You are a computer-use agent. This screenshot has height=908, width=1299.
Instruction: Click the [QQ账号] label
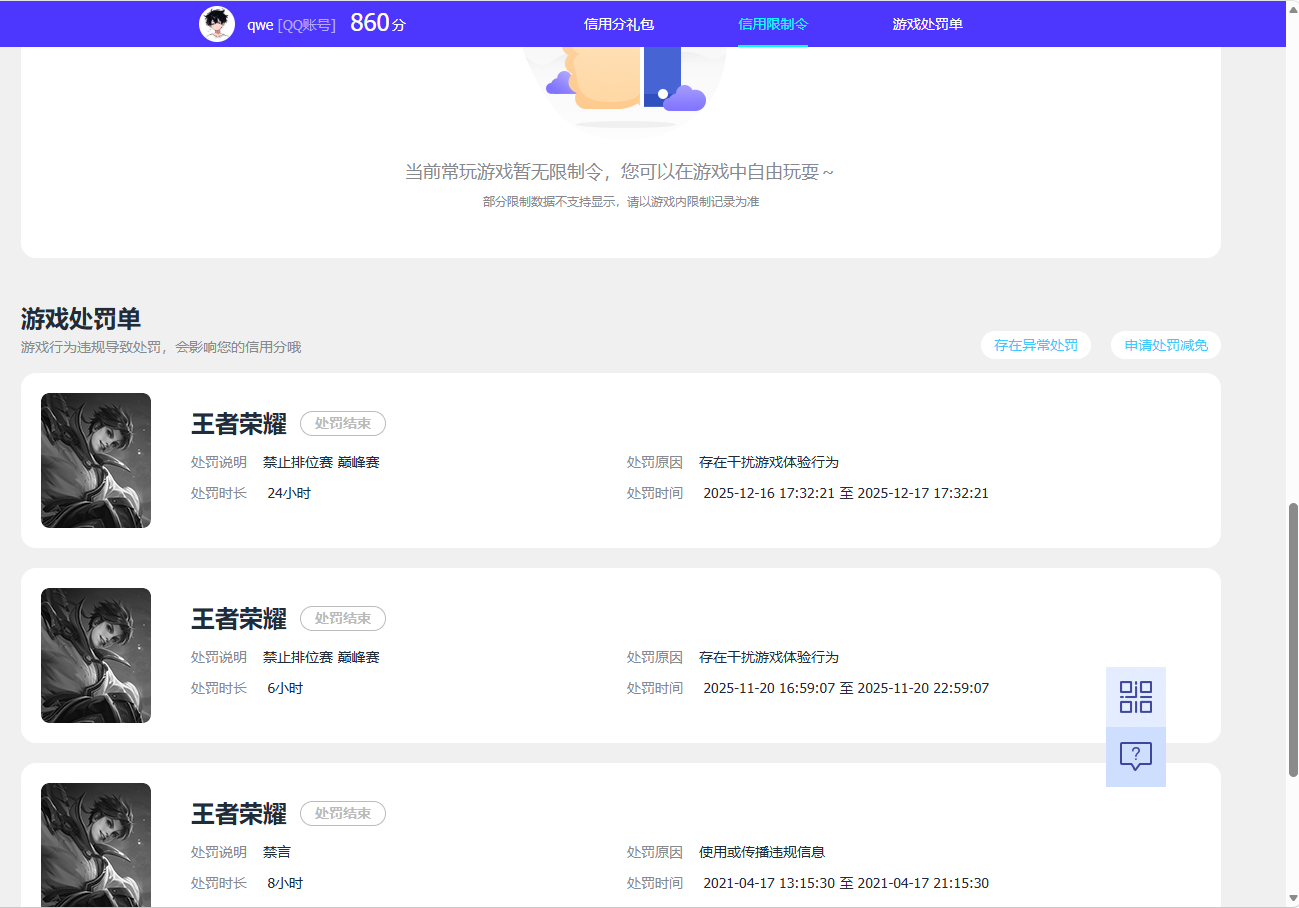tap(307, 24)
